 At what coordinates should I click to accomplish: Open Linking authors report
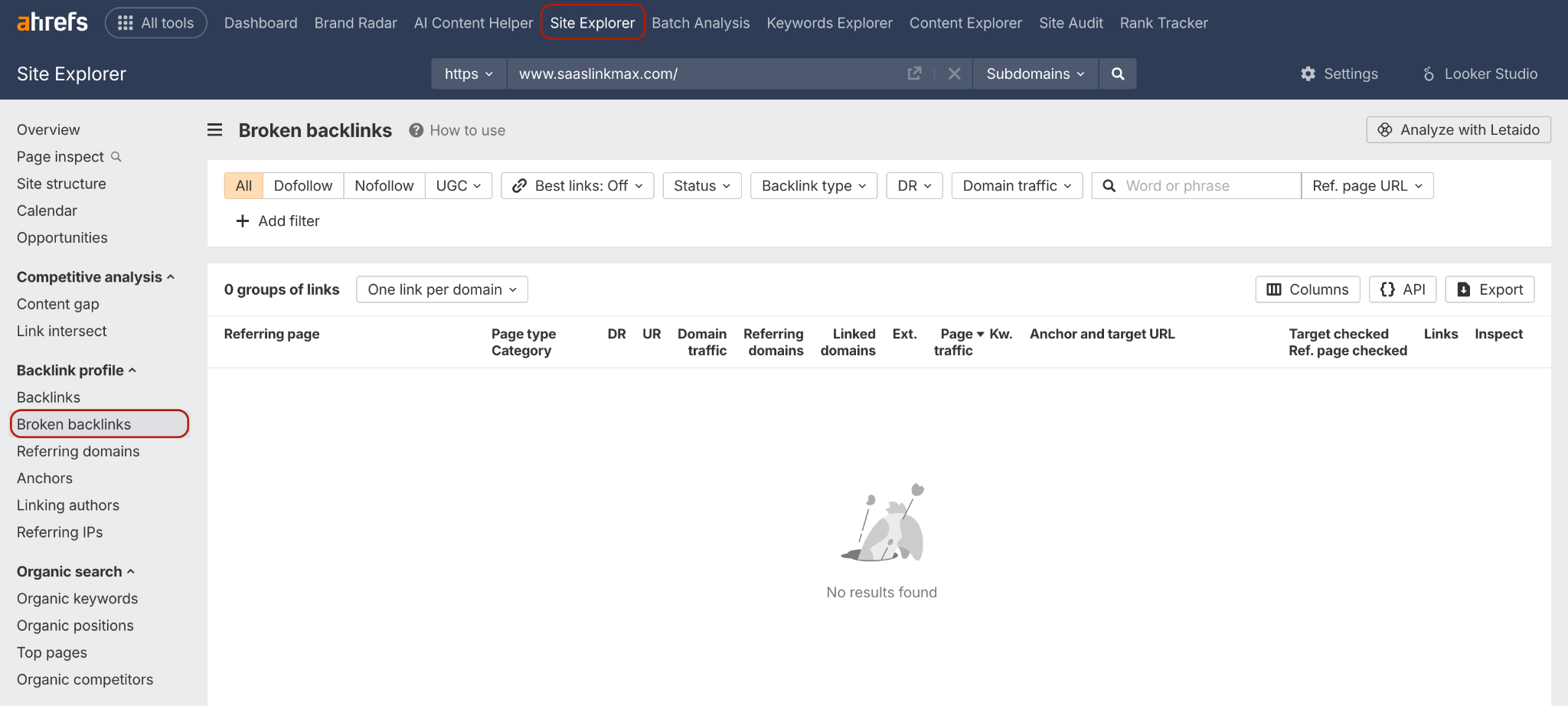pos(68,505)
